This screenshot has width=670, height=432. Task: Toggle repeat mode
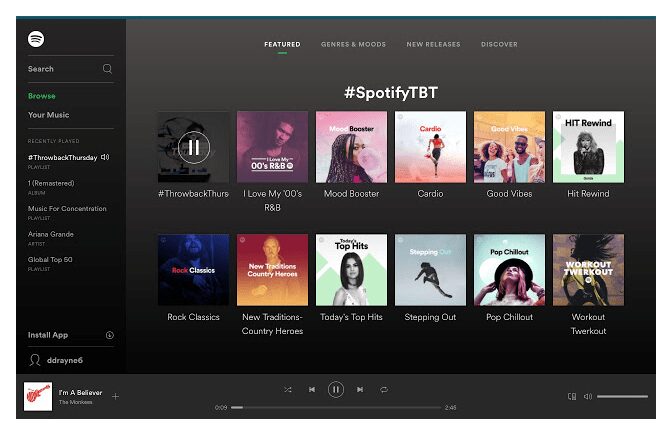pos(384,390)
